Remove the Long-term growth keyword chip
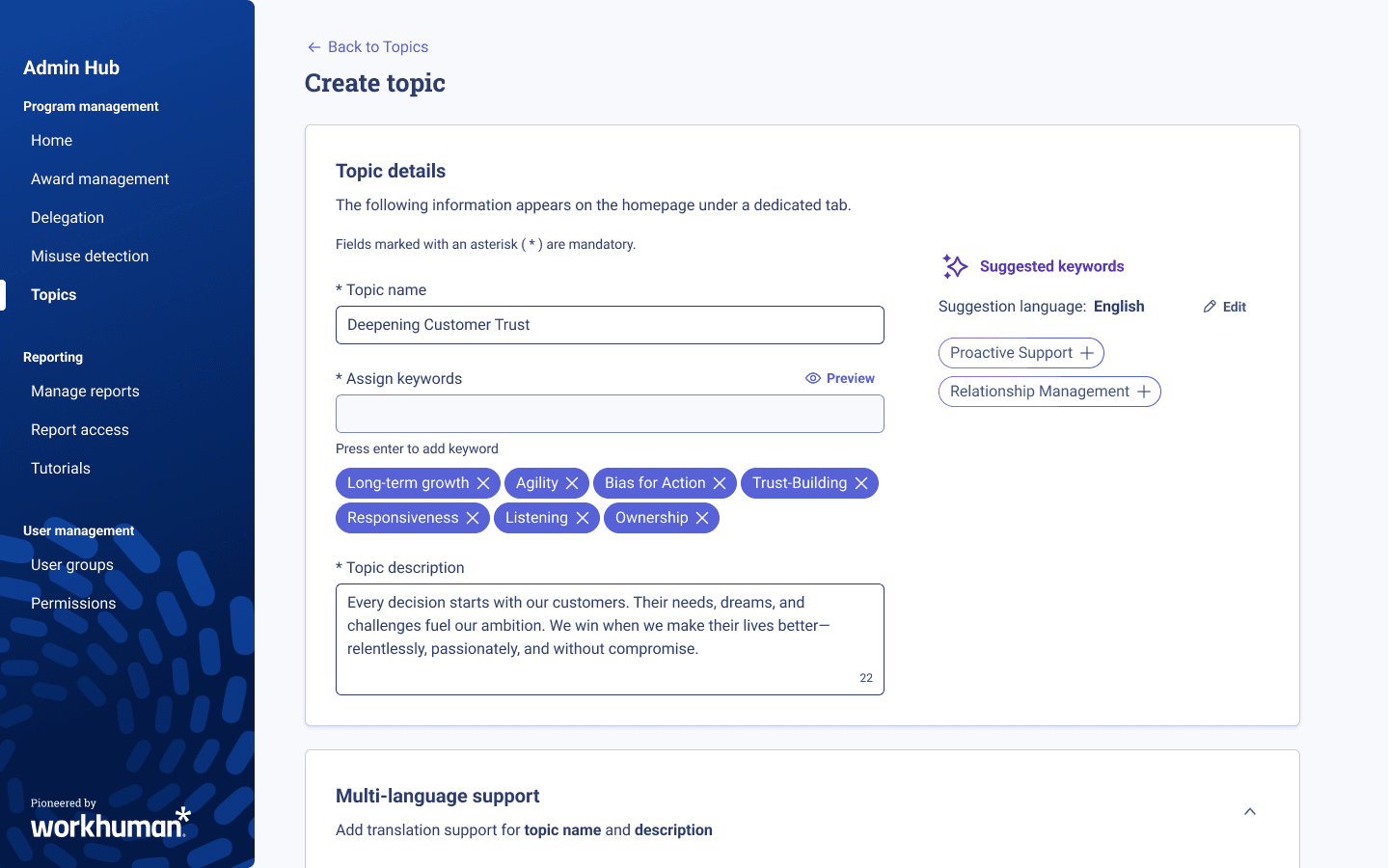The height and width of the screenshot is (868, 1388). pyautogui.click(x=483, y=483)
